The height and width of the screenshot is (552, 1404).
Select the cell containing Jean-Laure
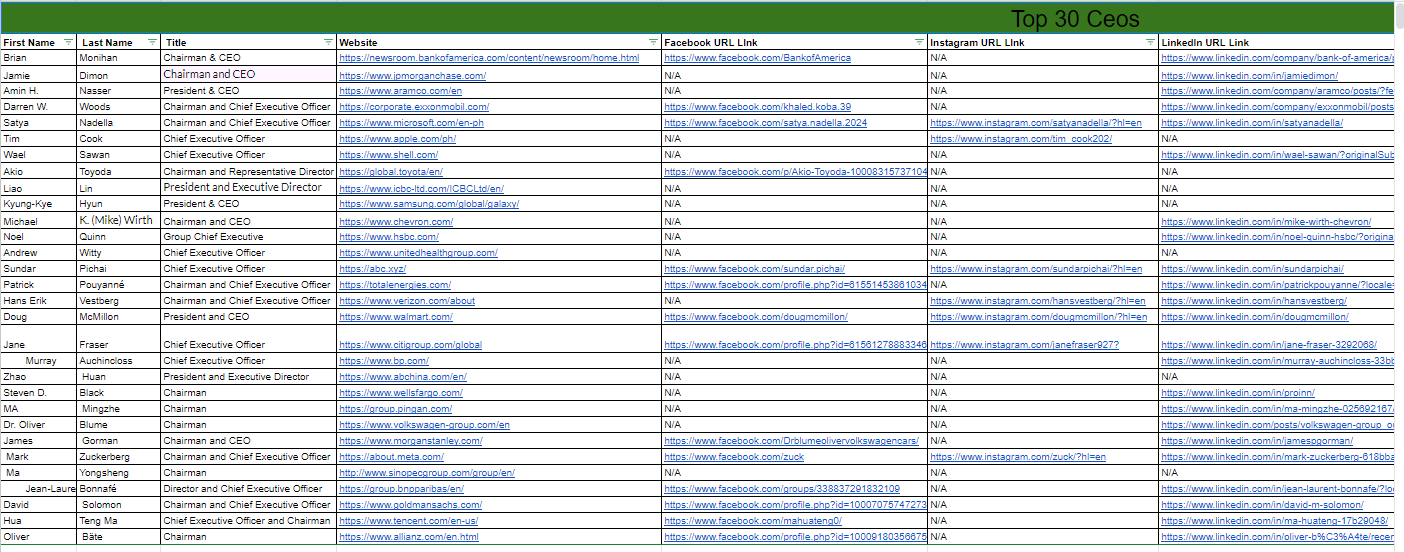click(x=38, y=489)
